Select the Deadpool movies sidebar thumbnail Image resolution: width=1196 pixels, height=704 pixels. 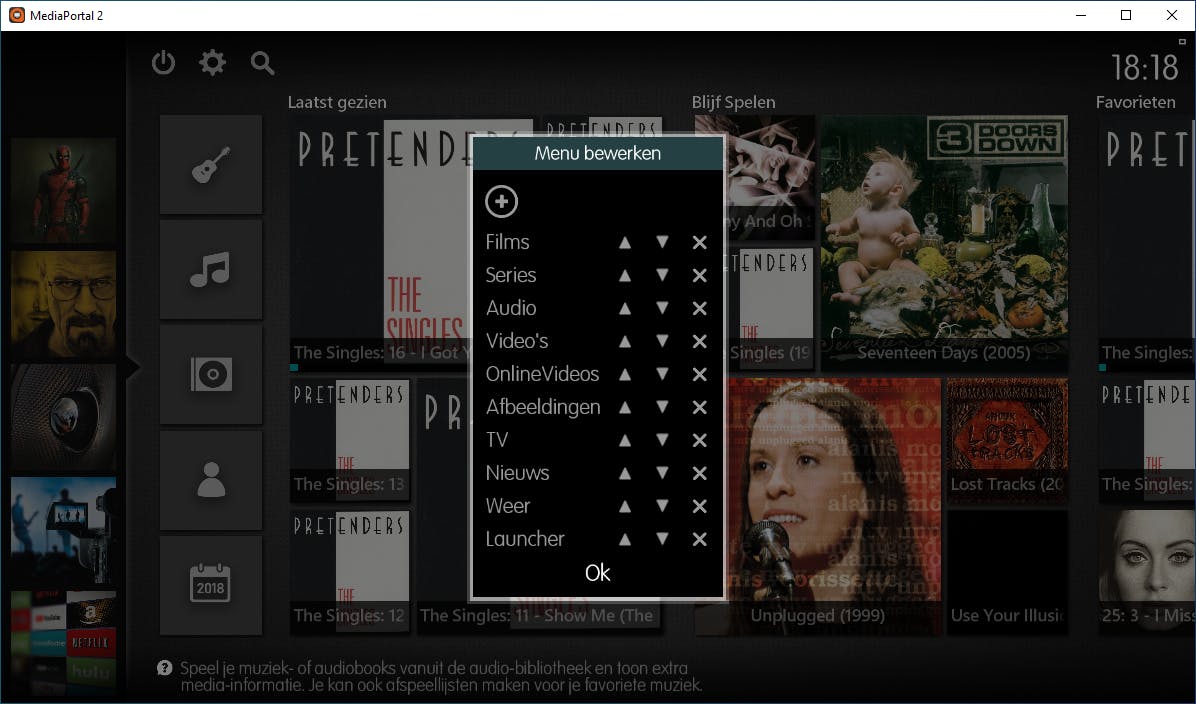click(x=63, y=191)
